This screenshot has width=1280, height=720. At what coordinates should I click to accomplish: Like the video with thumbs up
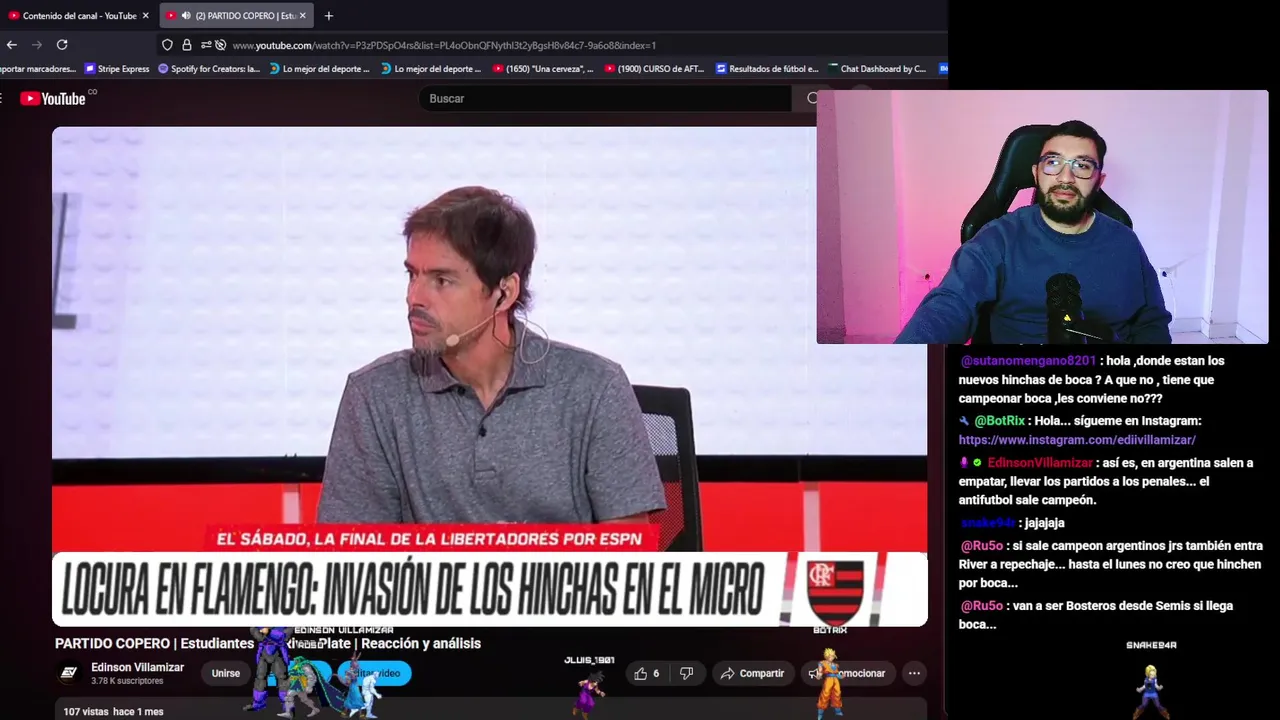[646, 673]
